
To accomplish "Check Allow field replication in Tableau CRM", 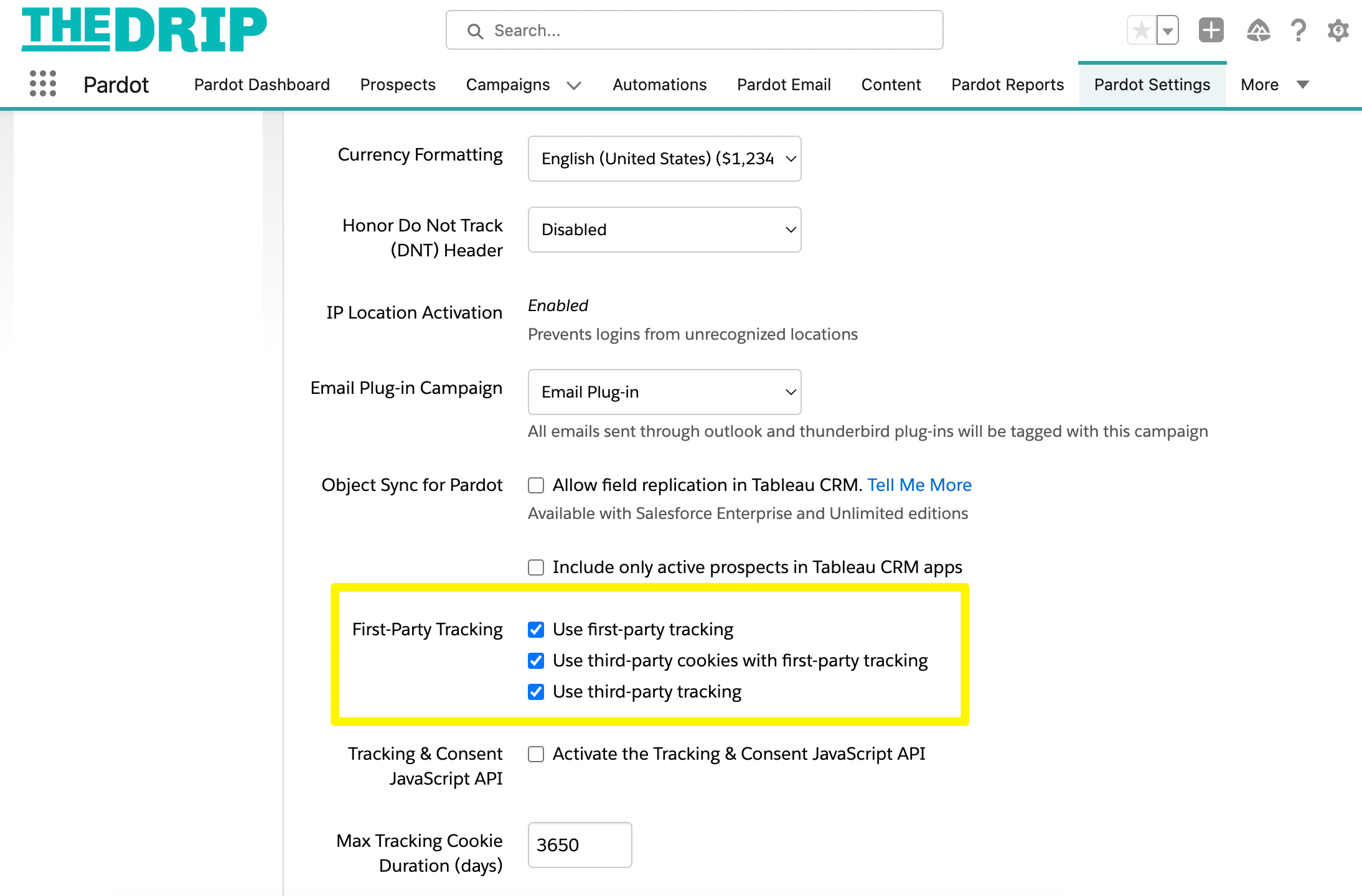I will [536, 485].
